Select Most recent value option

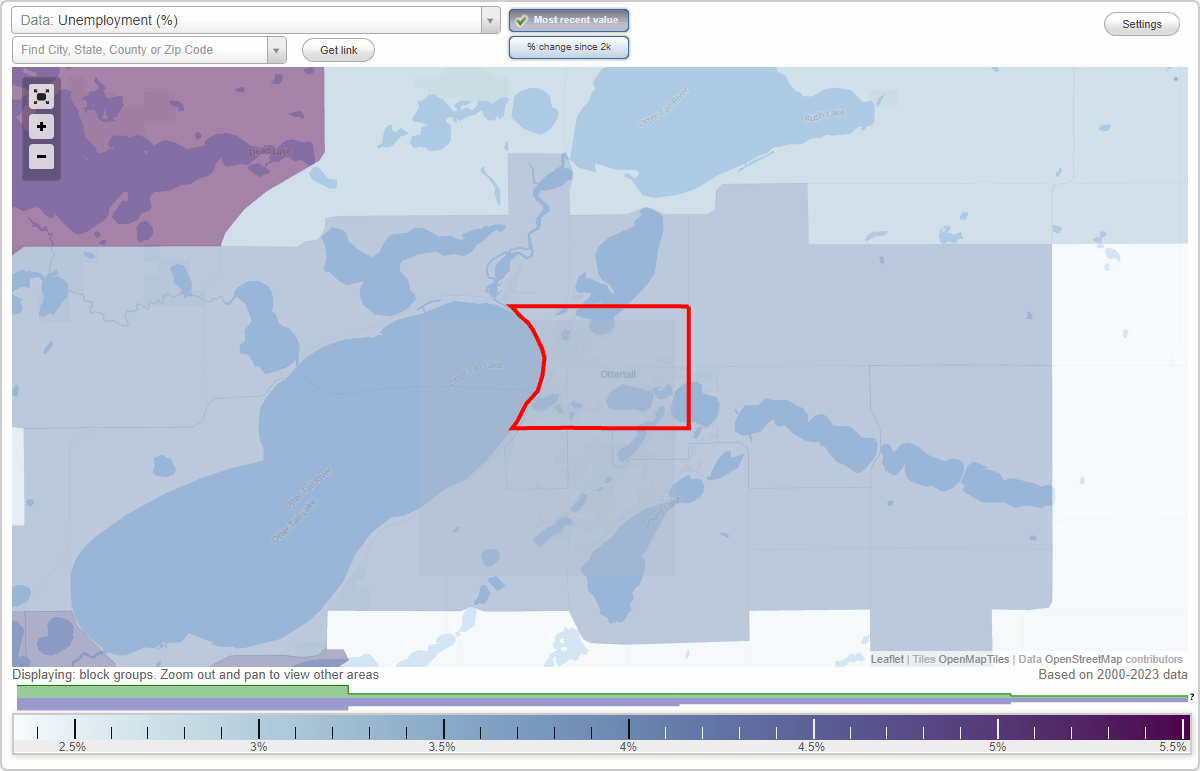coord(569,20)
